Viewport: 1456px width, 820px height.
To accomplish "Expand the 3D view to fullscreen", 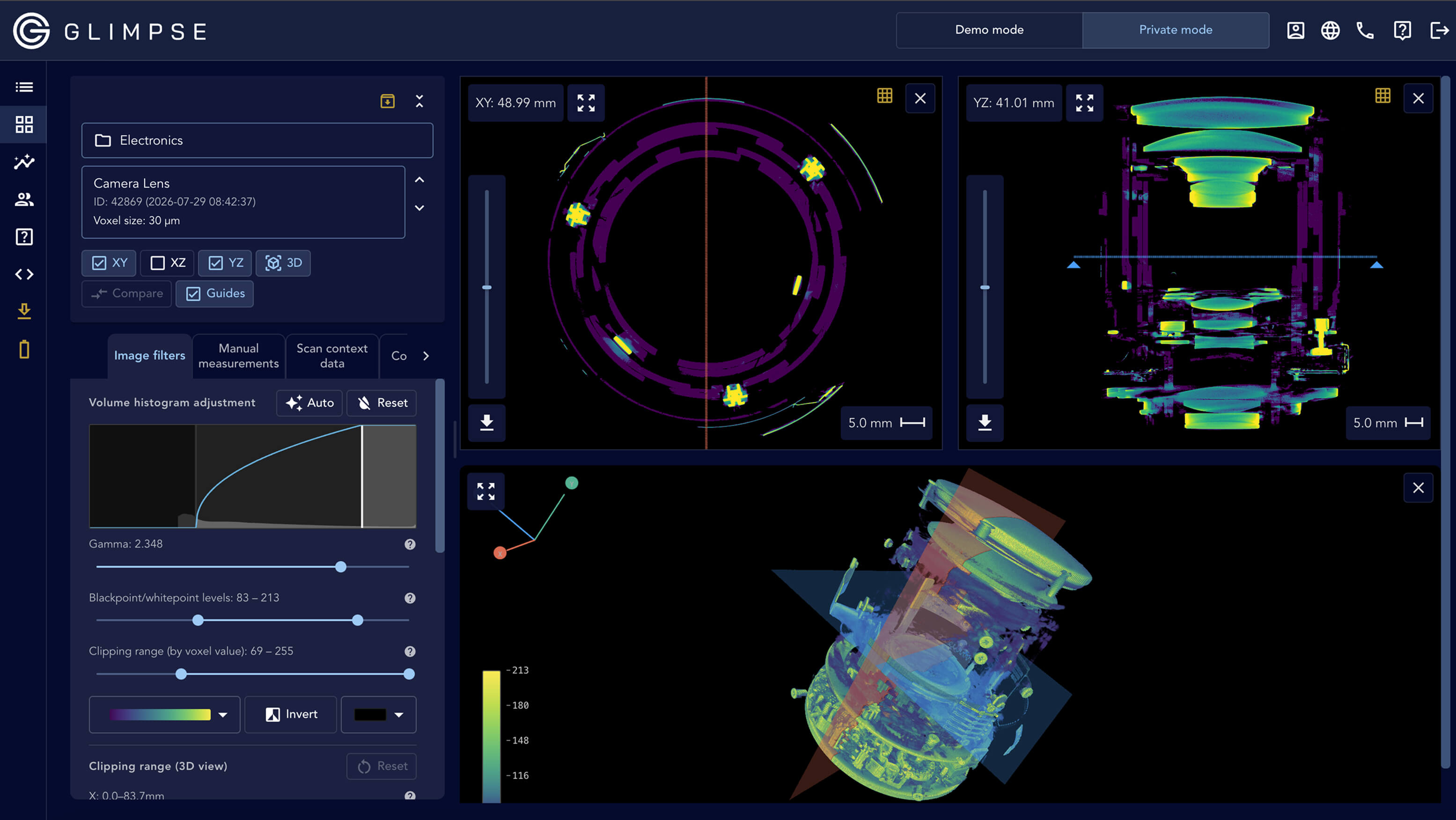I will click(x=485, y=491).
